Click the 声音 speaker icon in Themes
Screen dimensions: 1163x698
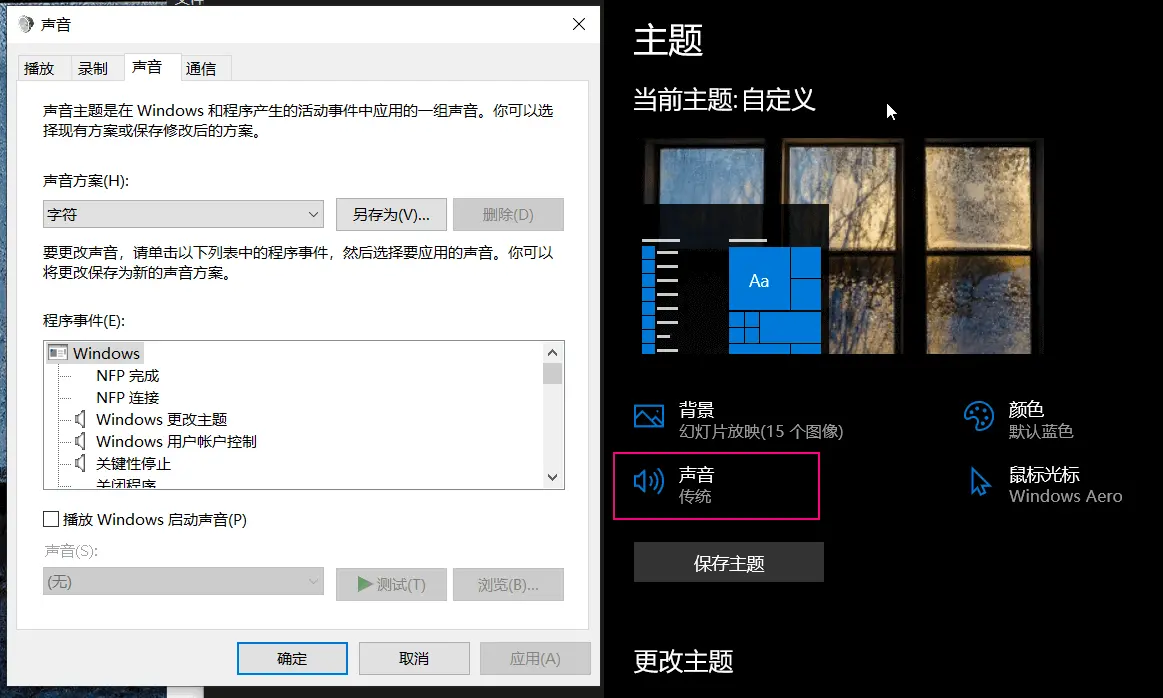click(649, 481)
